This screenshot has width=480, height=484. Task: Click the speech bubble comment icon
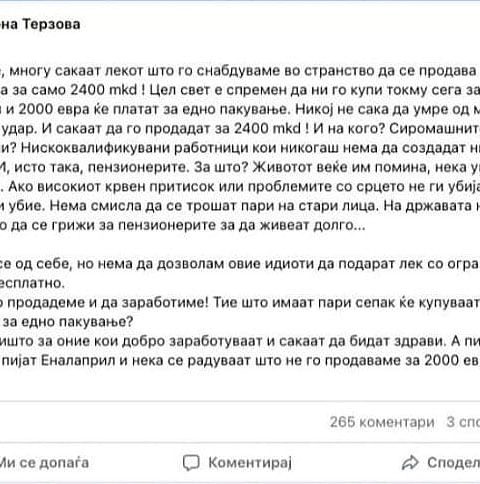[x=191, y=463]
